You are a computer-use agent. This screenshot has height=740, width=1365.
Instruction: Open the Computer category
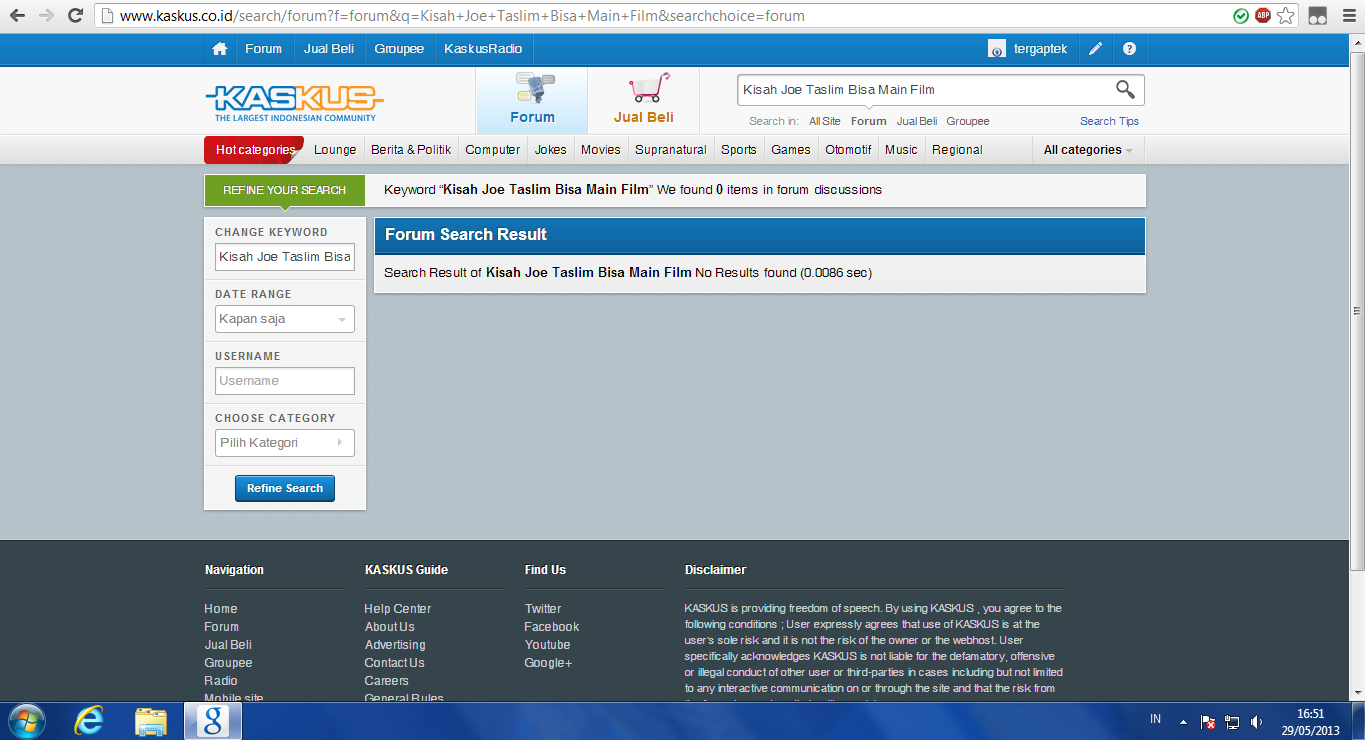(493, 150)
